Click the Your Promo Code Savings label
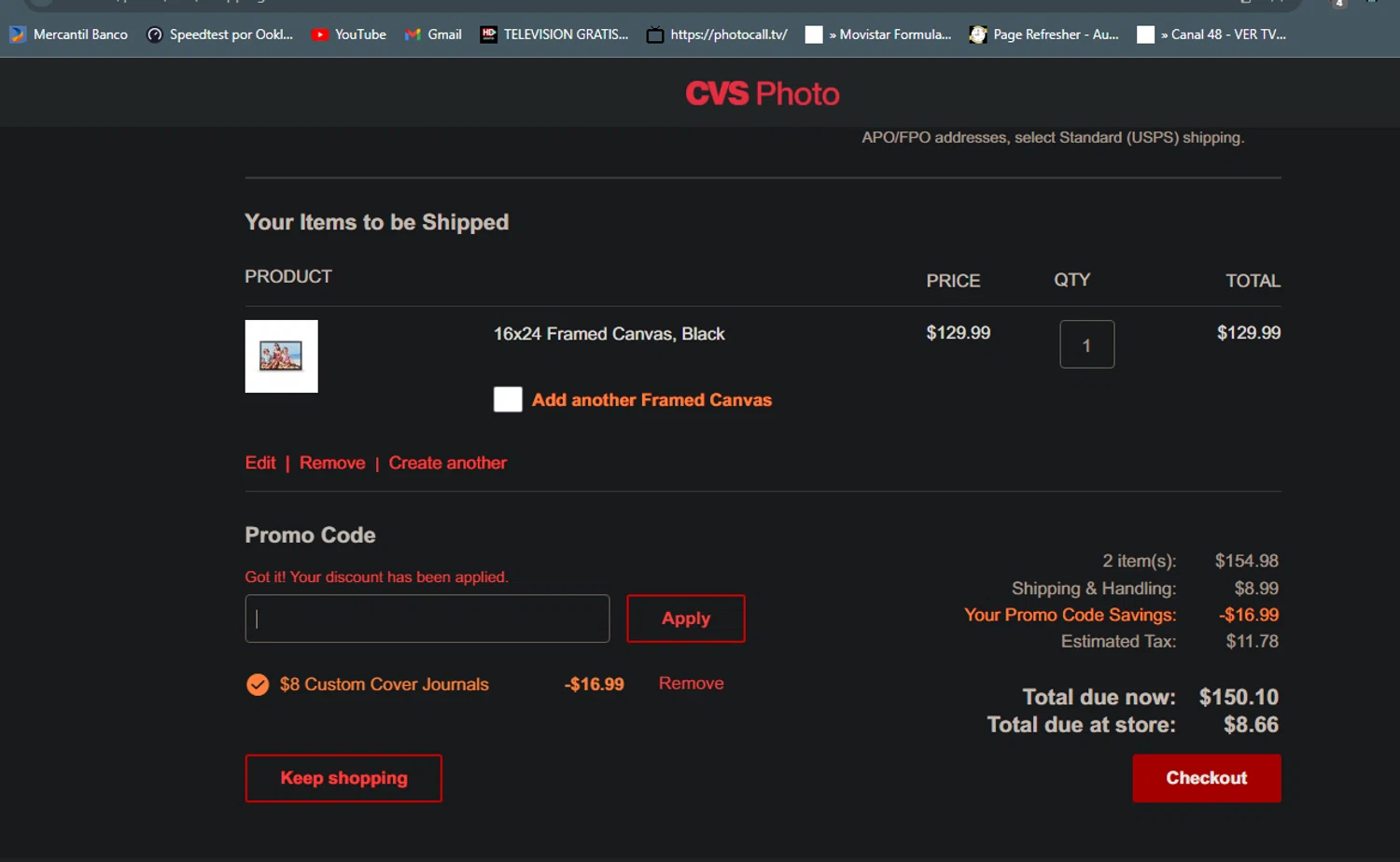The image size is (1400, 862). coord(1071,615)
